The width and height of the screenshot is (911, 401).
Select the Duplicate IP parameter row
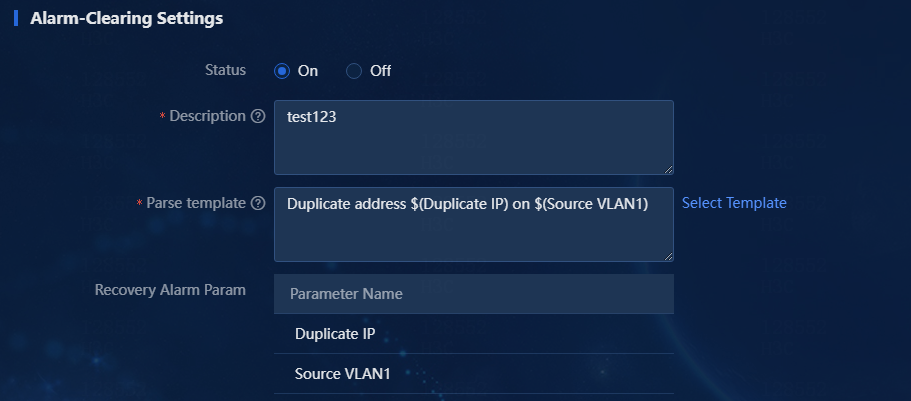click(x=474, y=334)
